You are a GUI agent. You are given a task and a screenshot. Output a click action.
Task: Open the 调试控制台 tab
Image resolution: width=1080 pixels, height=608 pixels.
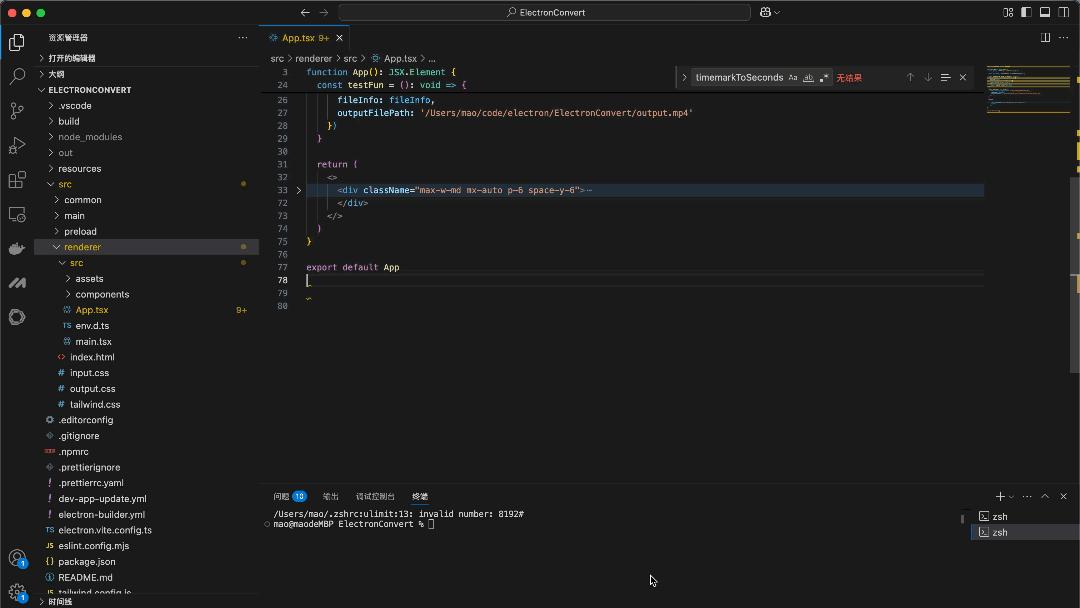point(374,496)
